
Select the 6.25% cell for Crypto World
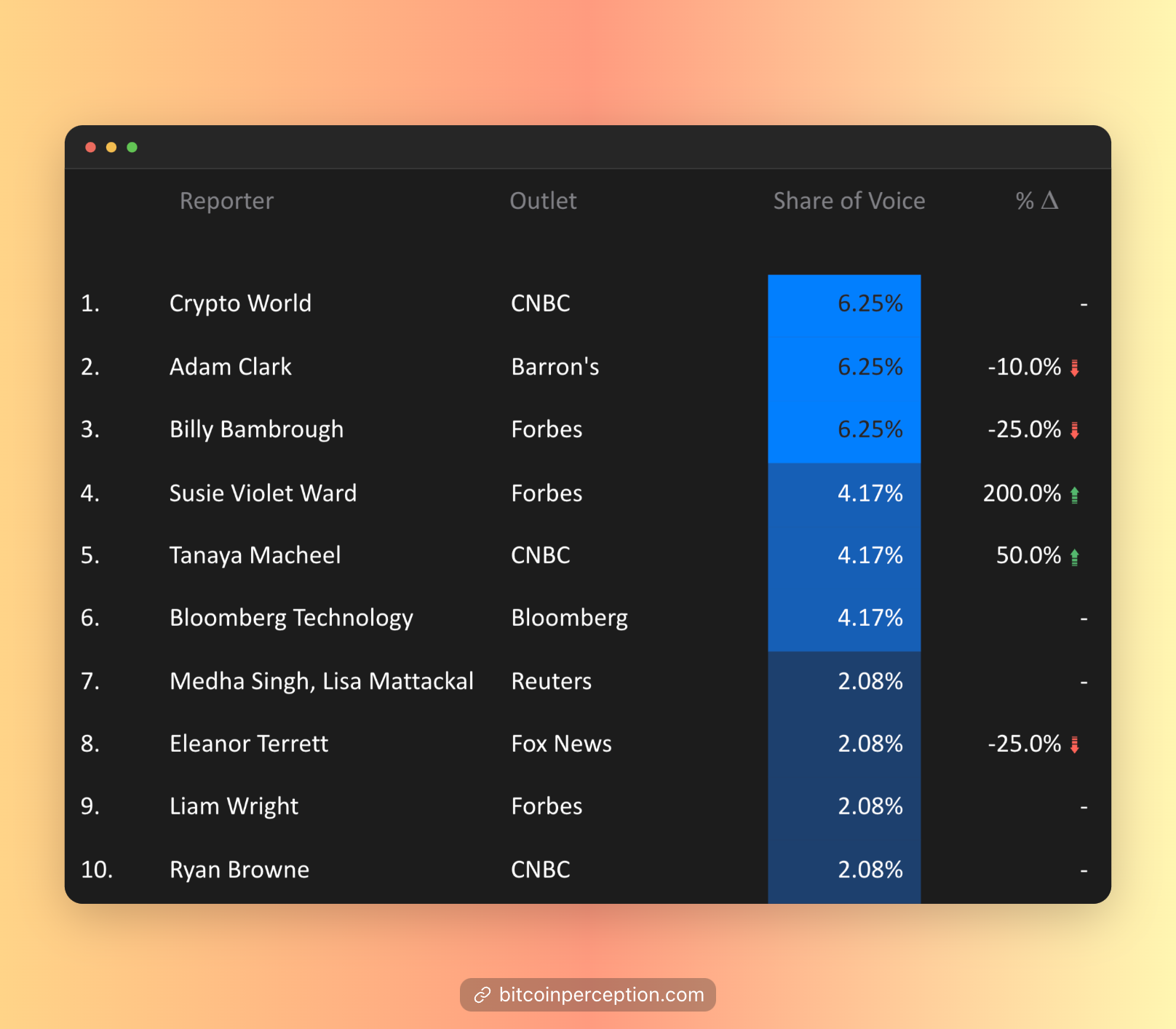tap(844, 303)
